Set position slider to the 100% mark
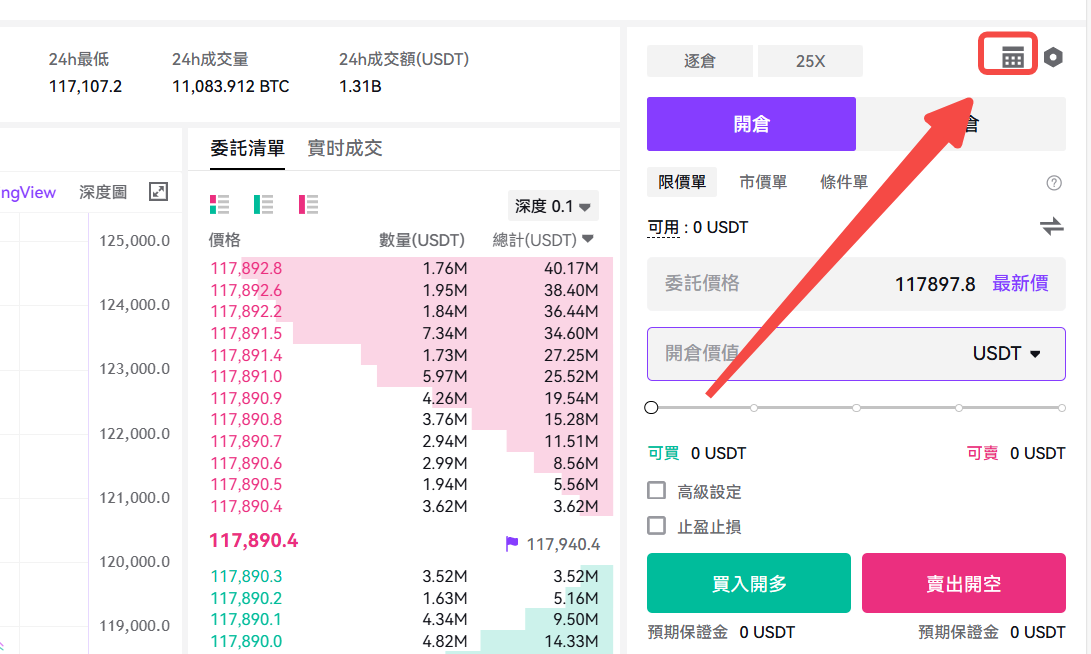 tap(1062, 408)
